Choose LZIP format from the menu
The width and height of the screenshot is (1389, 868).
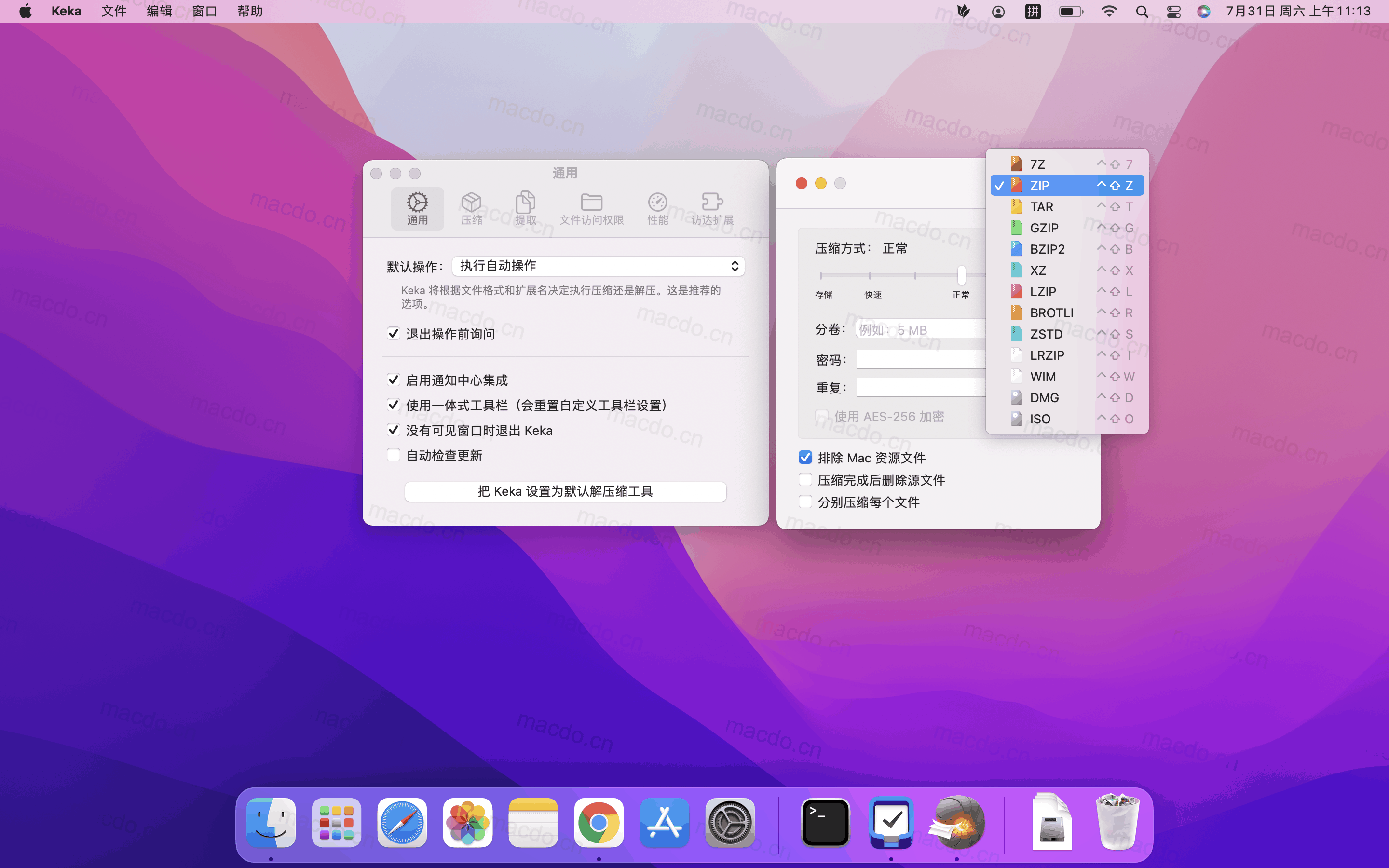(x=1067, y=292)
